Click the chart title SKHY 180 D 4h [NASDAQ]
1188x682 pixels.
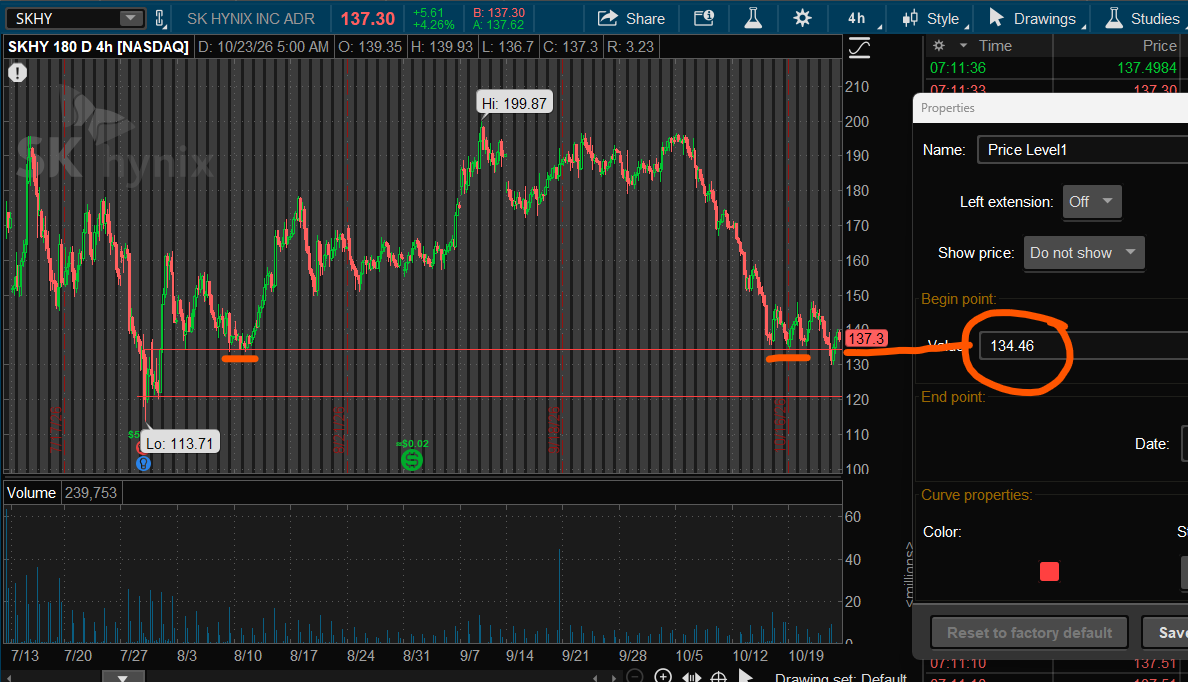tap(98, 47)
